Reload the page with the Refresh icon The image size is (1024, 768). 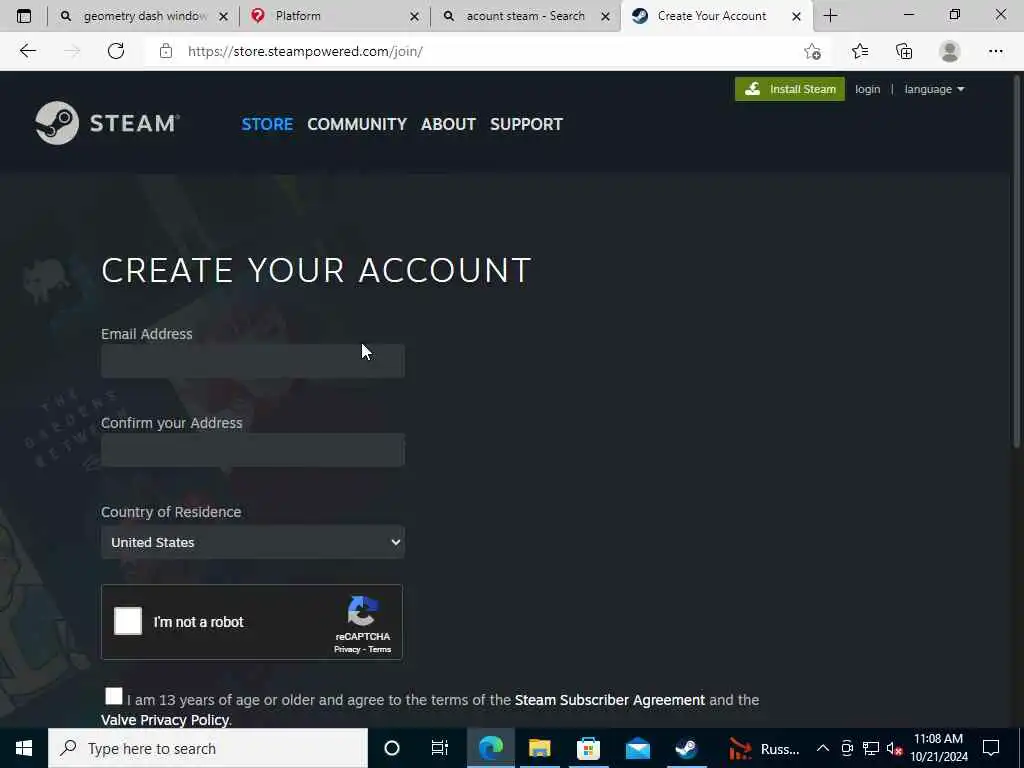116,51
